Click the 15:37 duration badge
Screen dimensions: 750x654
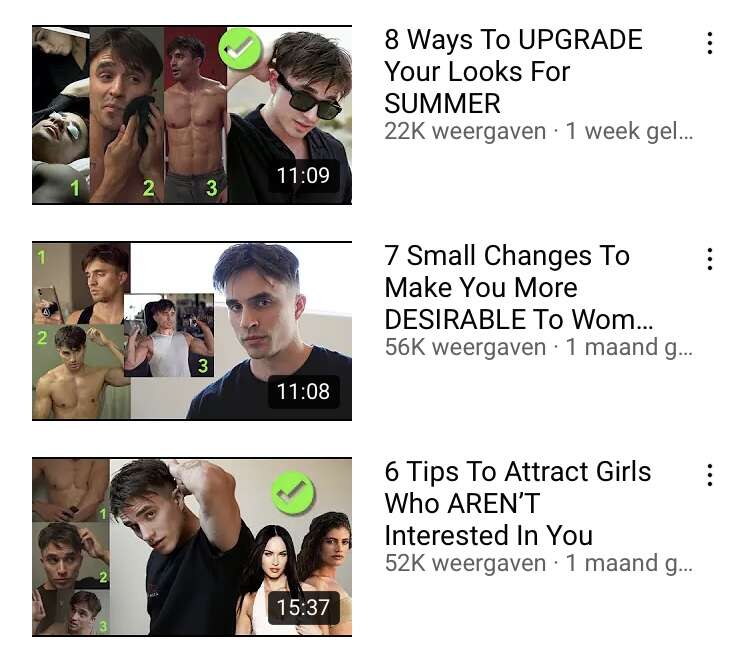303,608
